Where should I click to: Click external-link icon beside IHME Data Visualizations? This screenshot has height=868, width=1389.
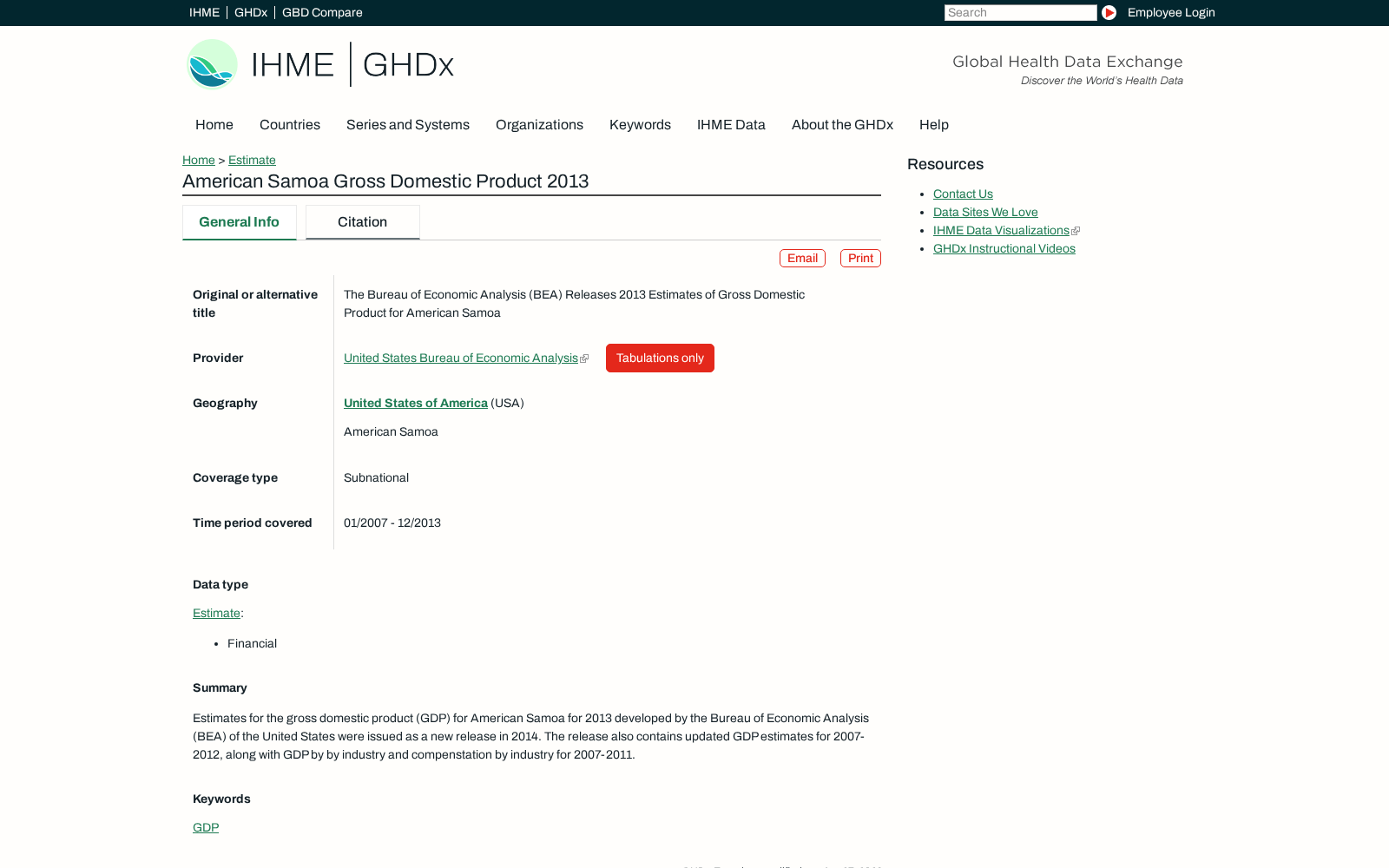(x=1076, y=231)
